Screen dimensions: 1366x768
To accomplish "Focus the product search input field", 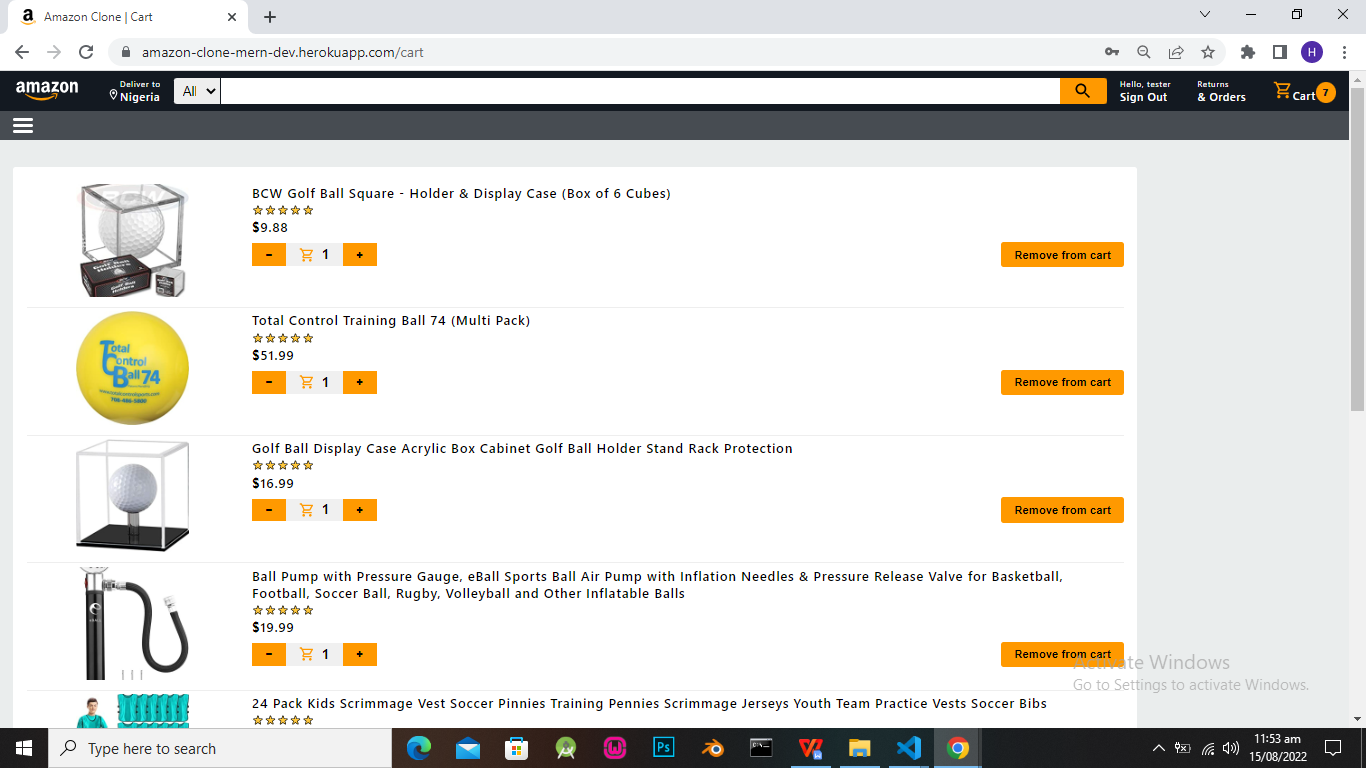I will [x=640, y=91].
